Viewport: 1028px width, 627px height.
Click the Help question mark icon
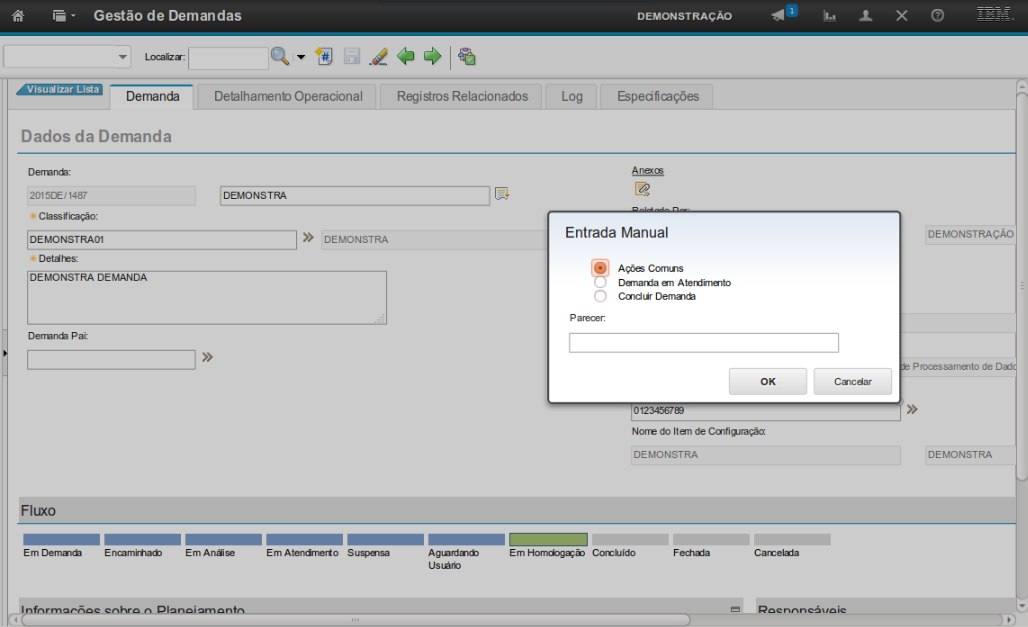tap(937, 16)
